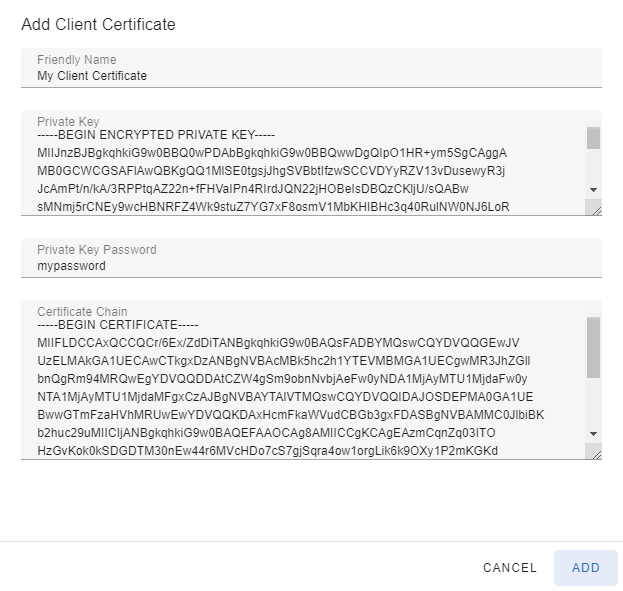Click the Private Key scrollbar thumb
The height and width of the screenshot is (591, 623).
click(593, 138)
